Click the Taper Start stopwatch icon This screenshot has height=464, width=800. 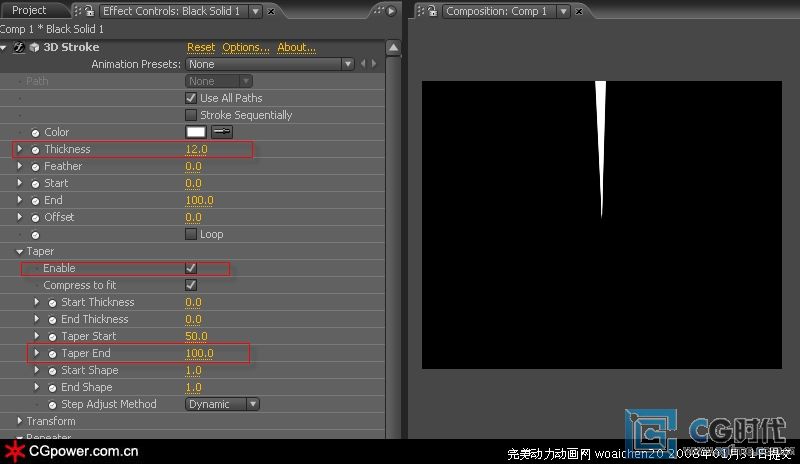(x=52, y=337)
